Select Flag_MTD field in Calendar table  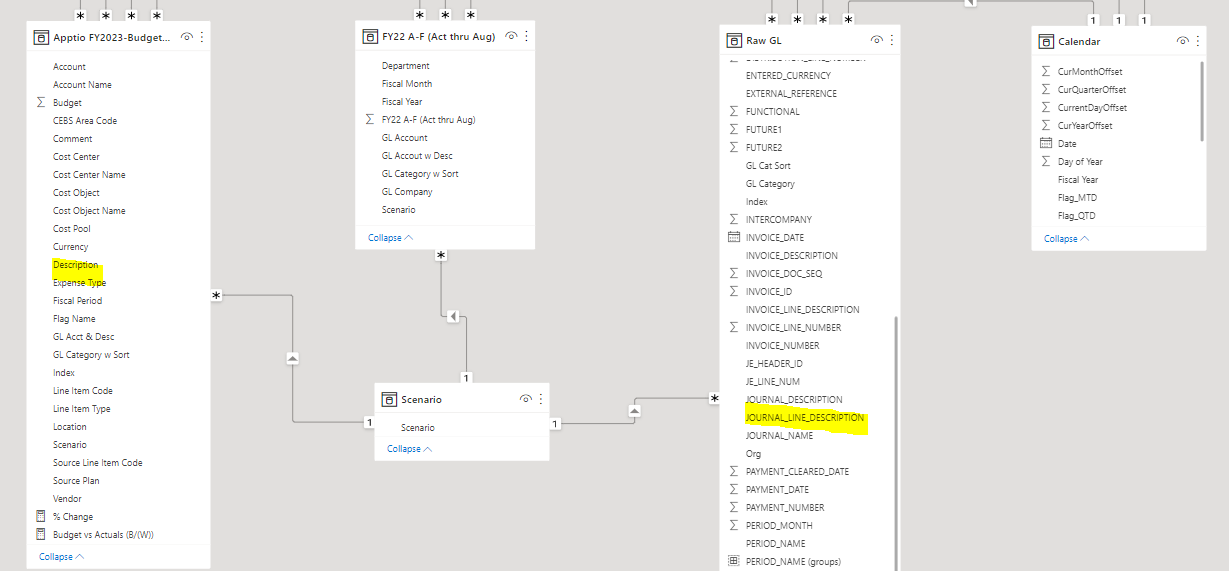pyautogui.click(x=1077, y=198)
